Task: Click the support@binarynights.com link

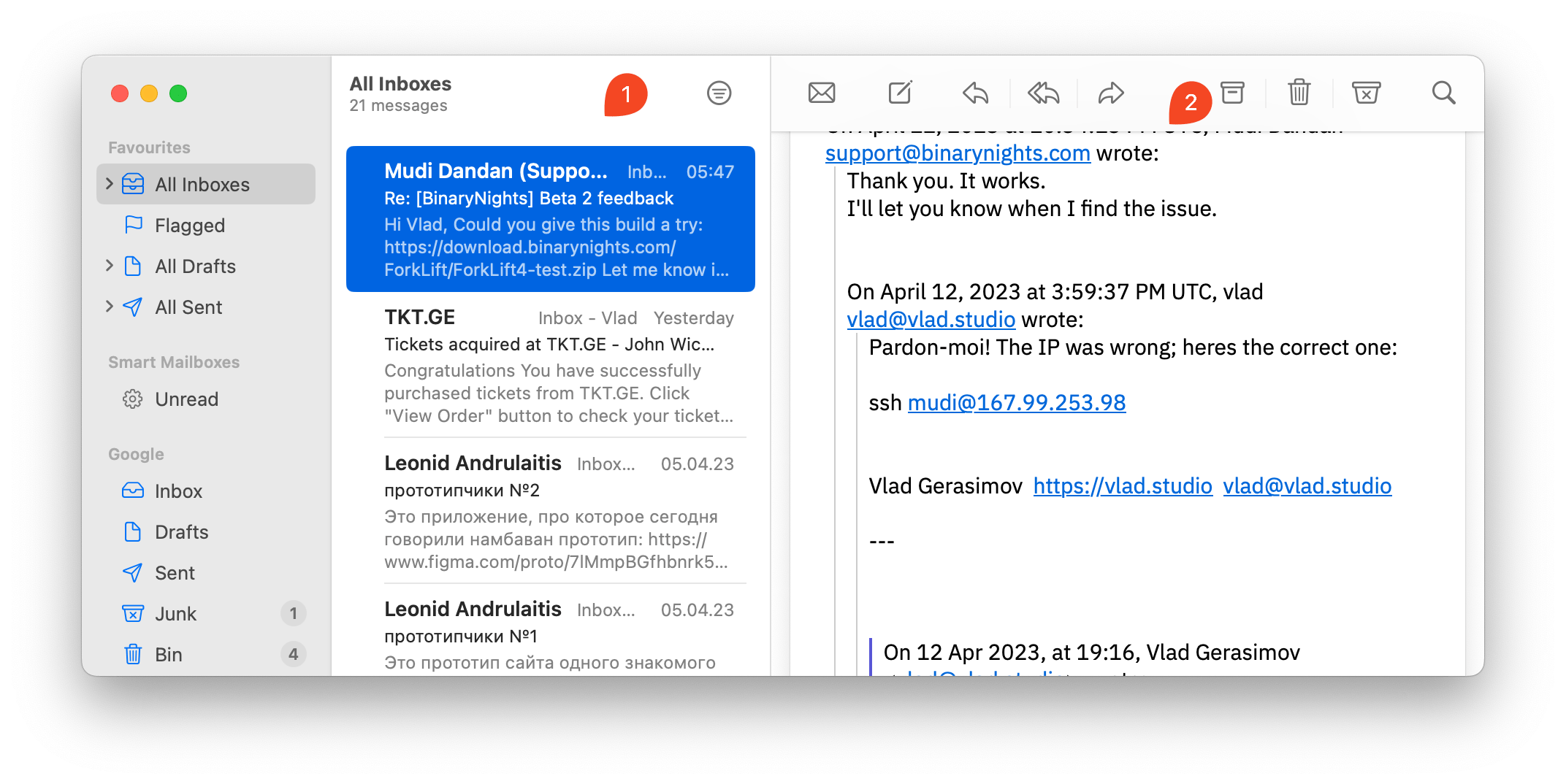Action: [x=958, y=153]
